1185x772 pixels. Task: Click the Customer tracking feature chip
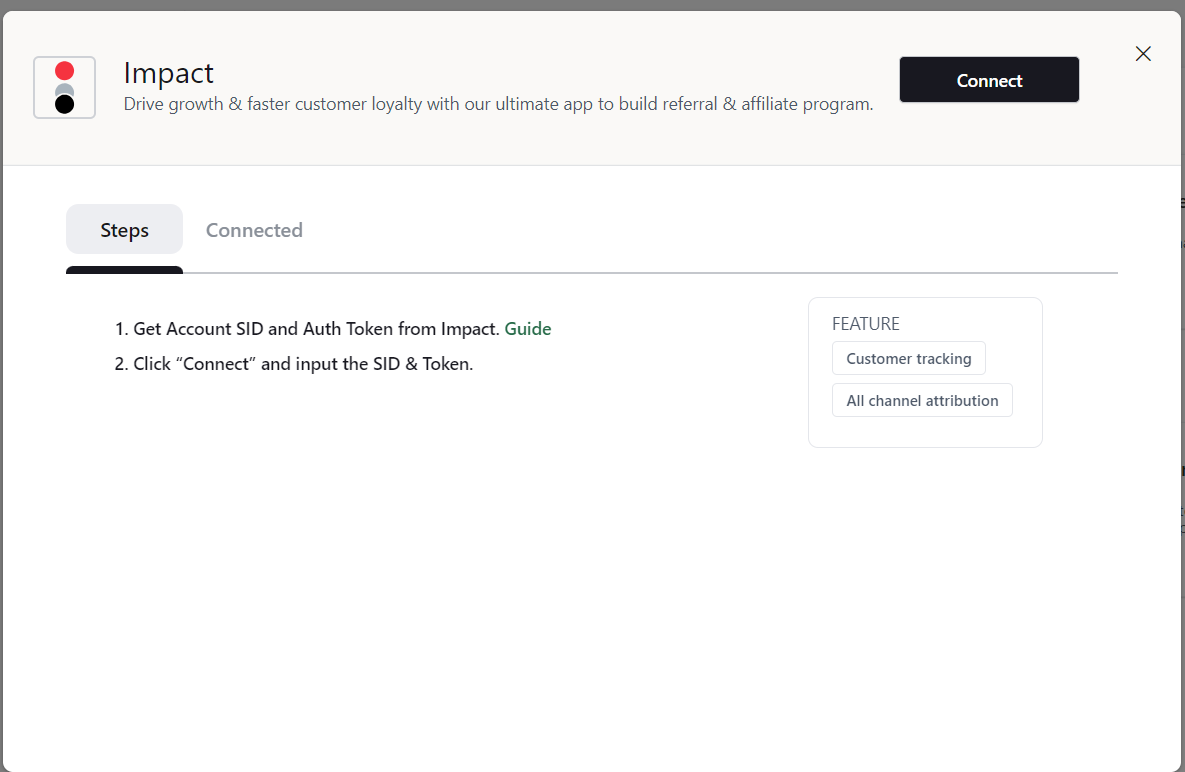point(908,358)
